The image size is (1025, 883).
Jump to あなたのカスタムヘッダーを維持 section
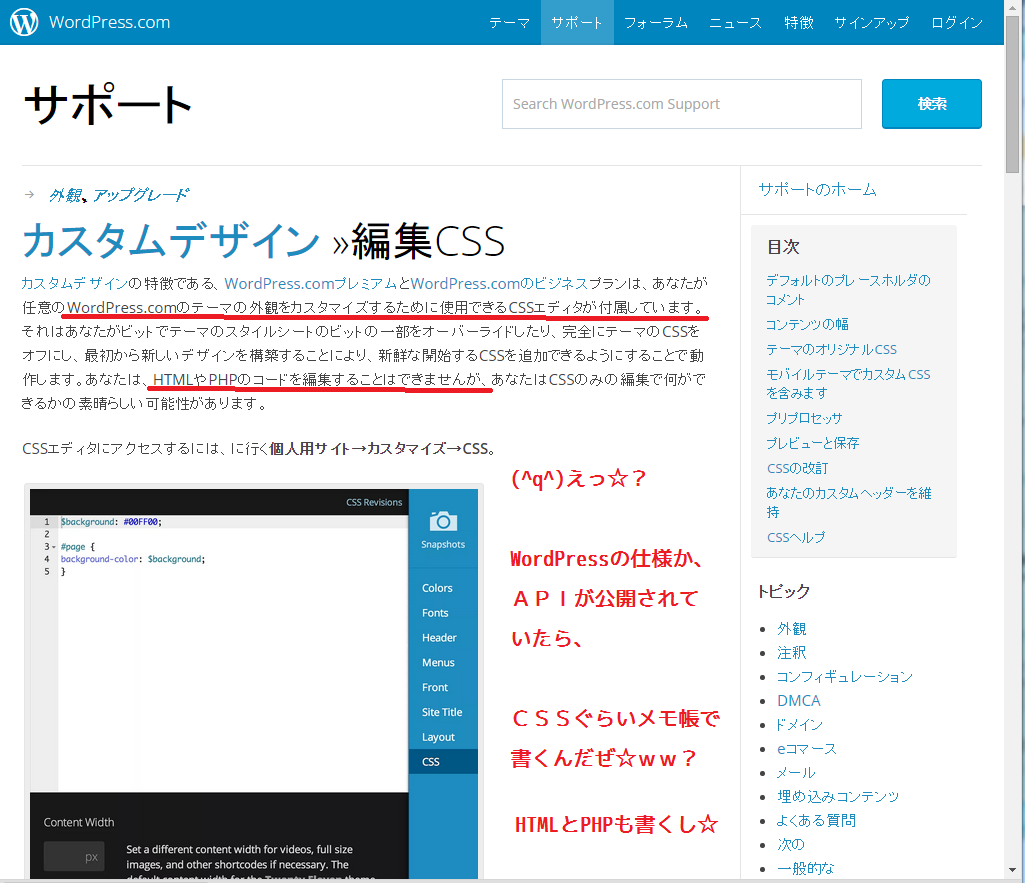(x=849, y=503)
